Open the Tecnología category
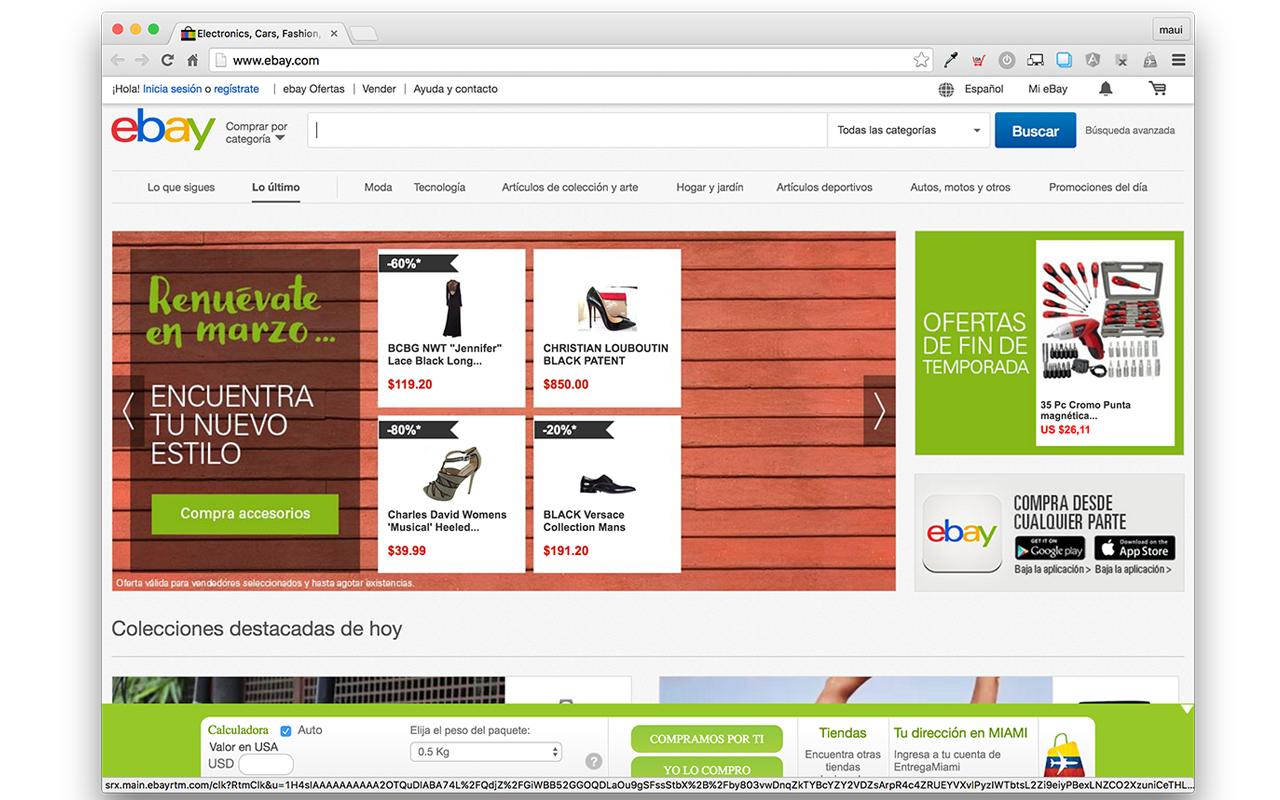This screenshot has height=800, width=1280. click(440, 187)
